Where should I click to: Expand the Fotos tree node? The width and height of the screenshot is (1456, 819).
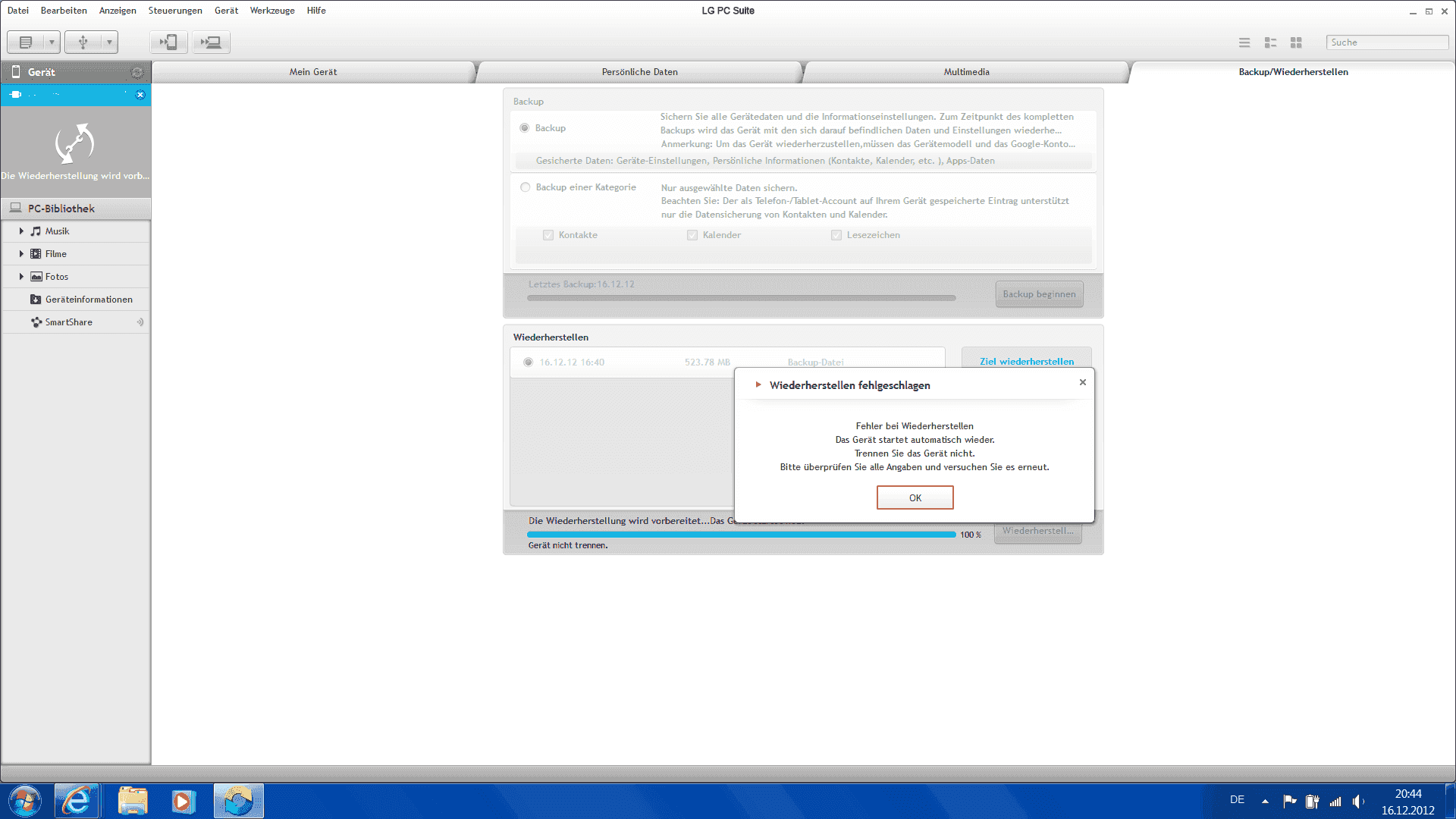click(21, 277)
